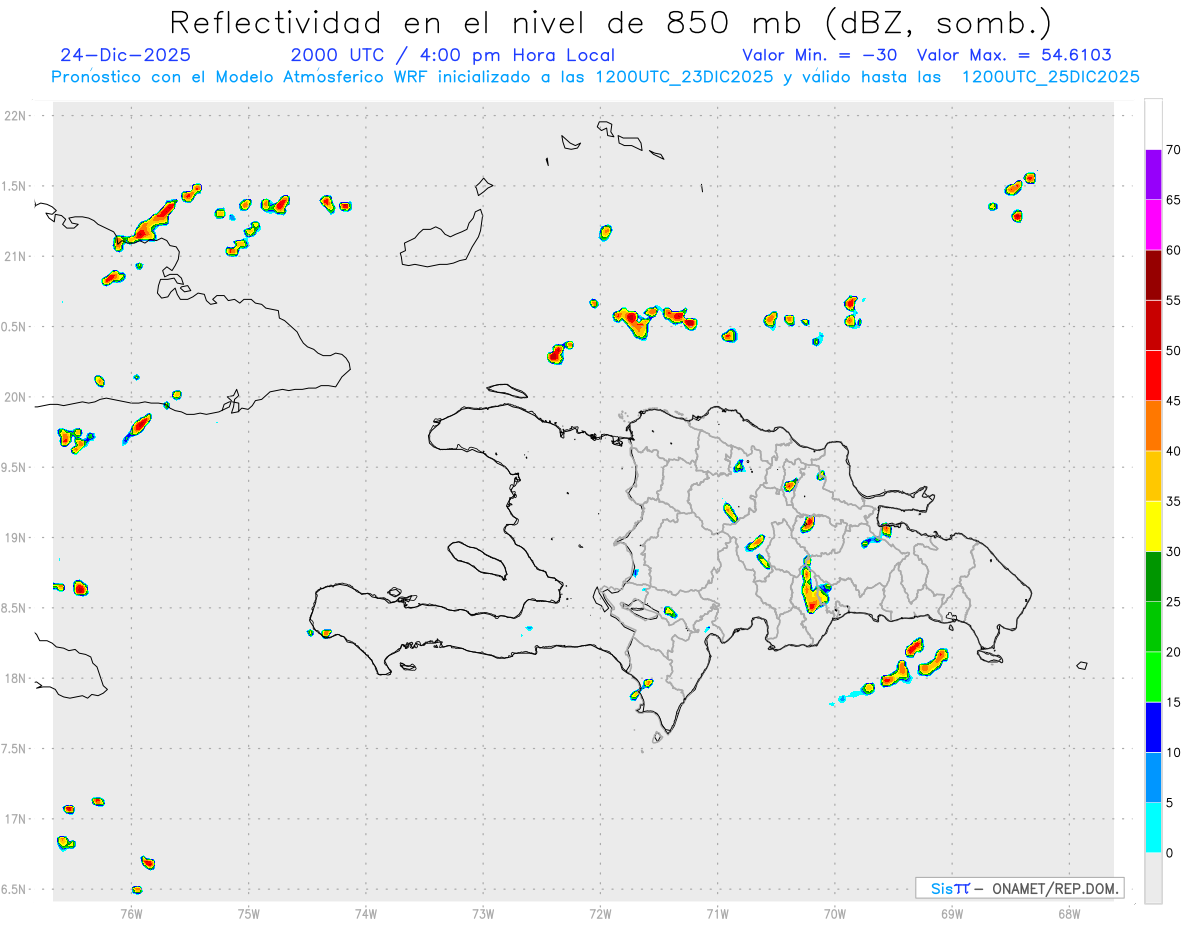The width and height of the screenshot is (1200, 927).
Task: Click the '72W' longitude label
Action: tap(600, 913)
